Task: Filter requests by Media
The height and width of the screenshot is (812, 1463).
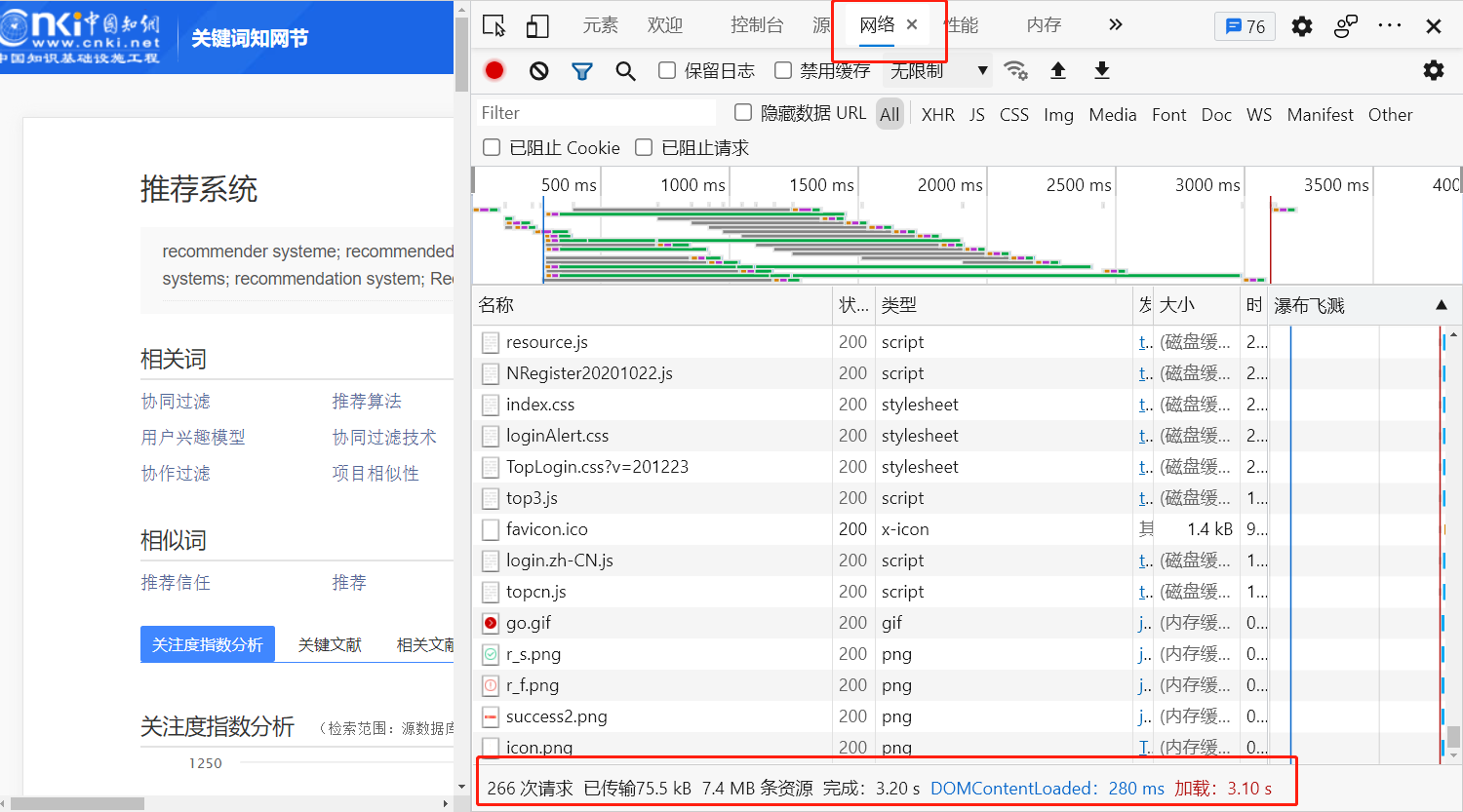Action: [1113, 114]
